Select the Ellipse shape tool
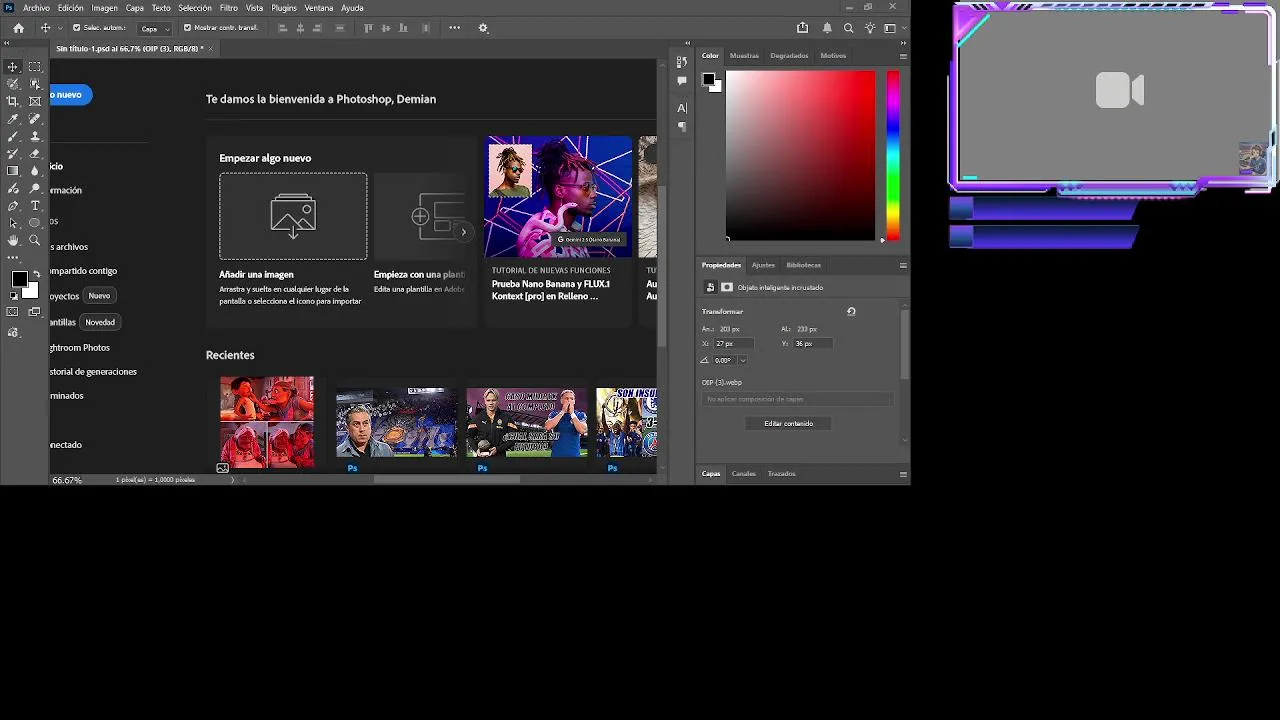Viewport: 1280px width, 720px height. (35, 223)
